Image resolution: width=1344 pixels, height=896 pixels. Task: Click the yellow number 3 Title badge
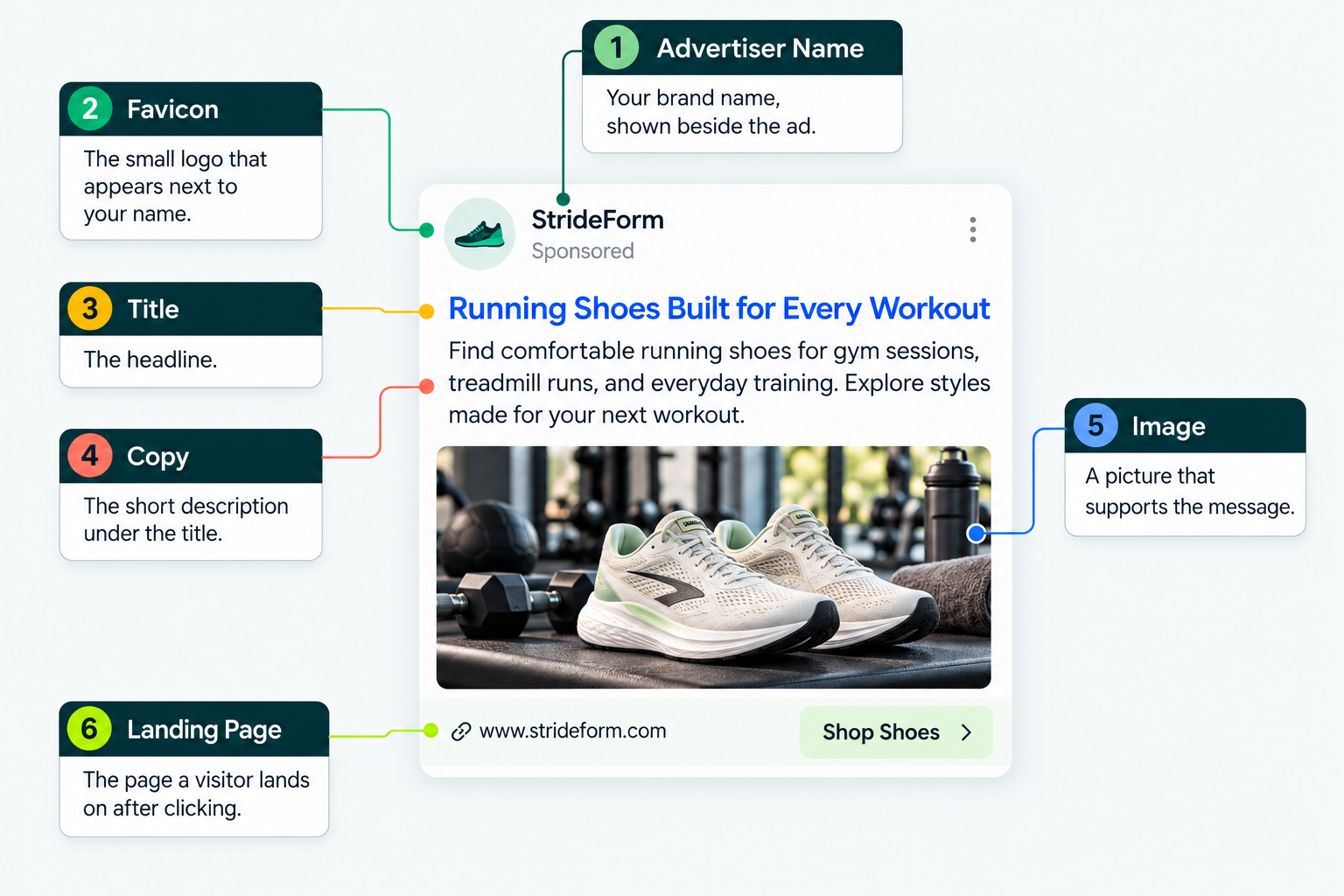pos(90,309)
